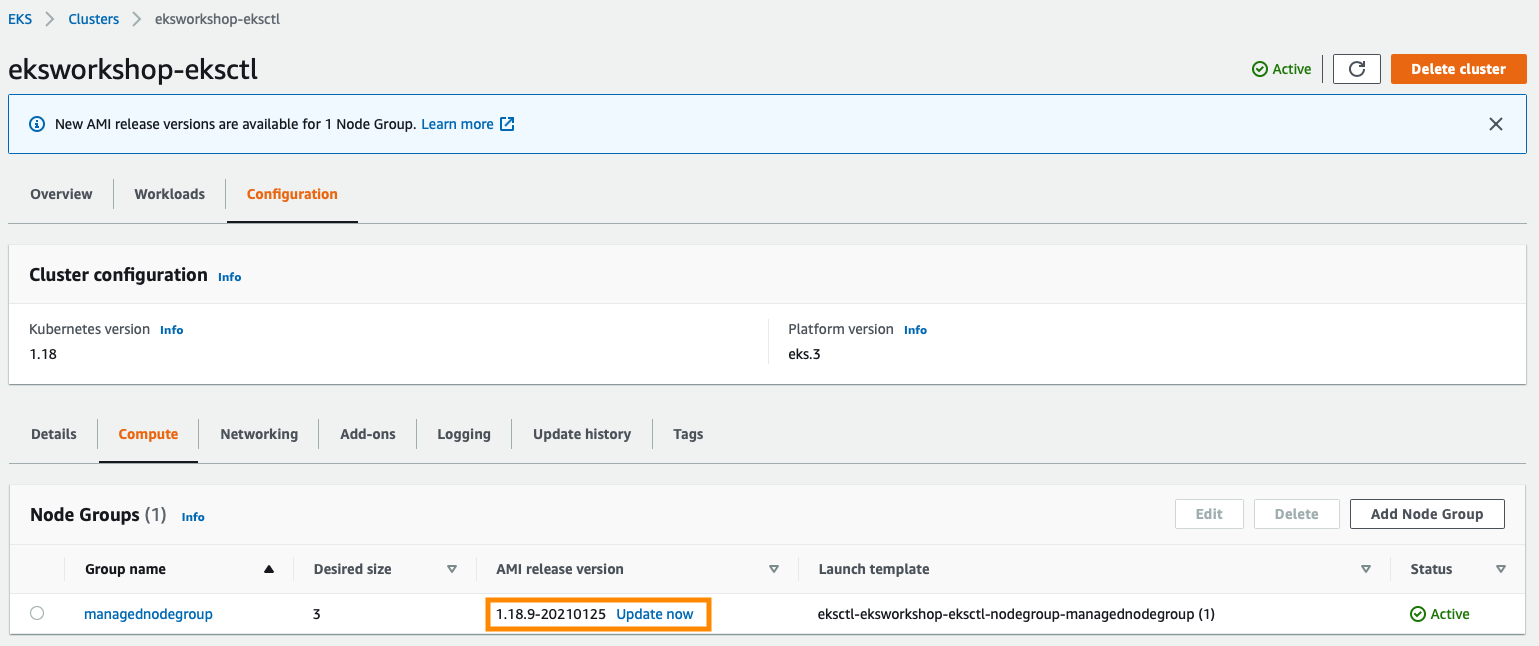Open Launch template column sort arrow
The image size is (1539, 646).
point(1366,569)
